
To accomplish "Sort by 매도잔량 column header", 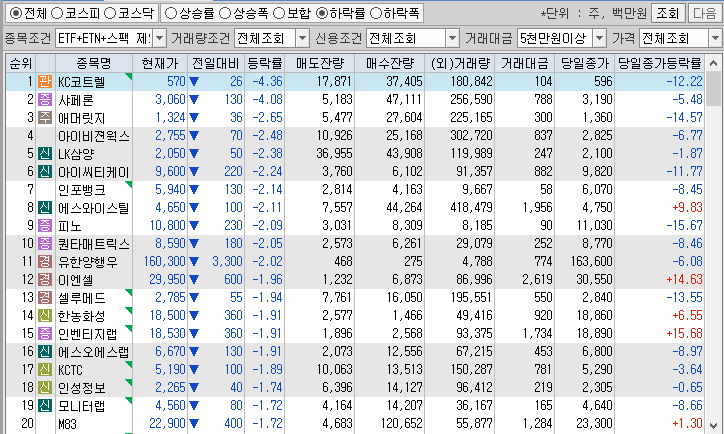I will tap(320, 63).
